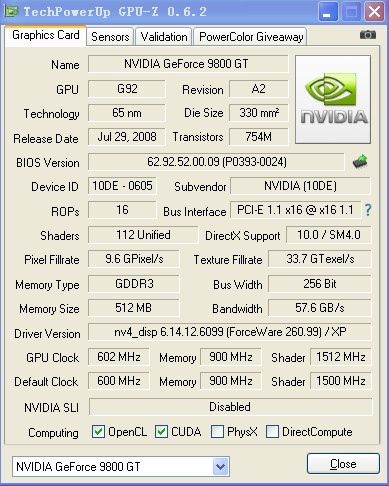Screen dimensions: 389x486
Task: Click the Transistors field 754M
Action: pos(258,137)
